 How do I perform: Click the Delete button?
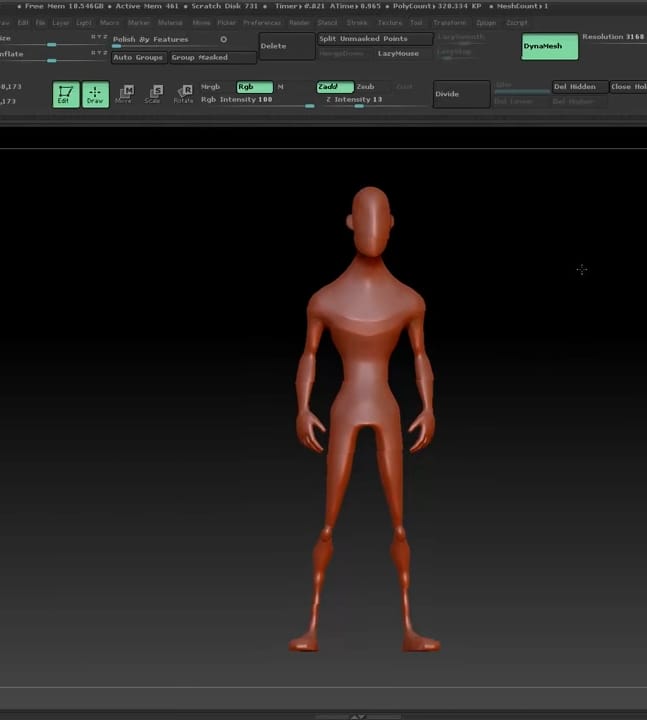coord(287,46)
